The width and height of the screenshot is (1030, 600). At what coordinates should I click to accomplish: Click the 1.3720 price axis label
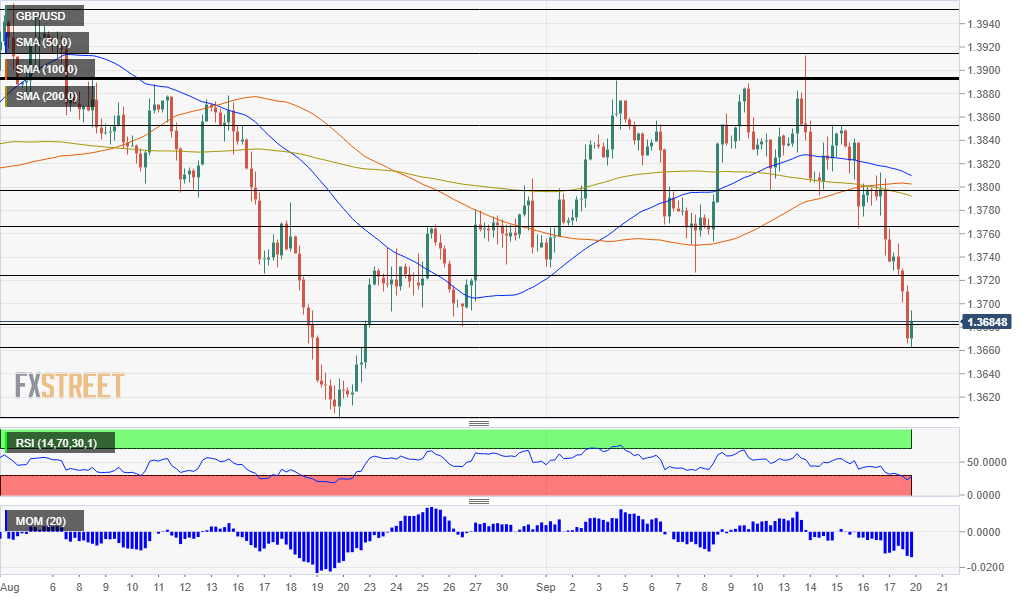[x=983, y=281]
